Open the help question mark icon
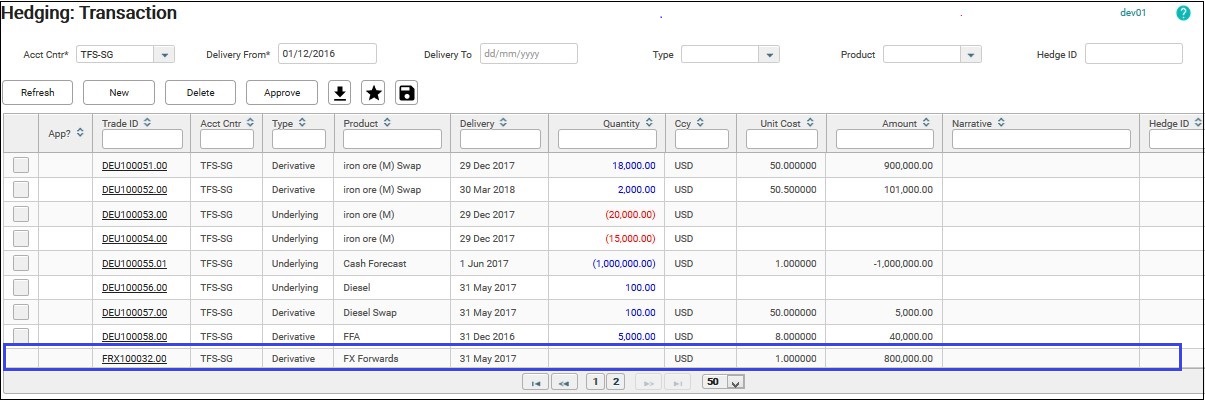The image size is (1205, 402). (1183, 13)
